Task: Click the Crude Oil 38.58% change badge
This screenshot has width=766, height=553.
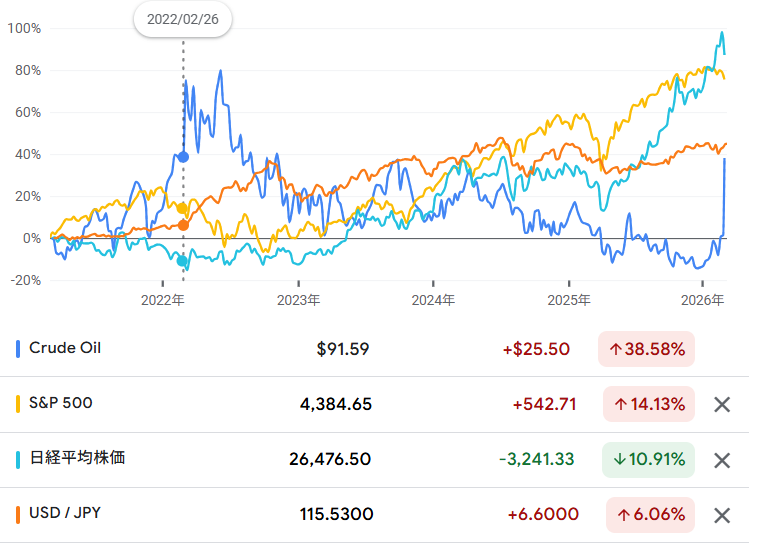Action: (x=647, y=349)
